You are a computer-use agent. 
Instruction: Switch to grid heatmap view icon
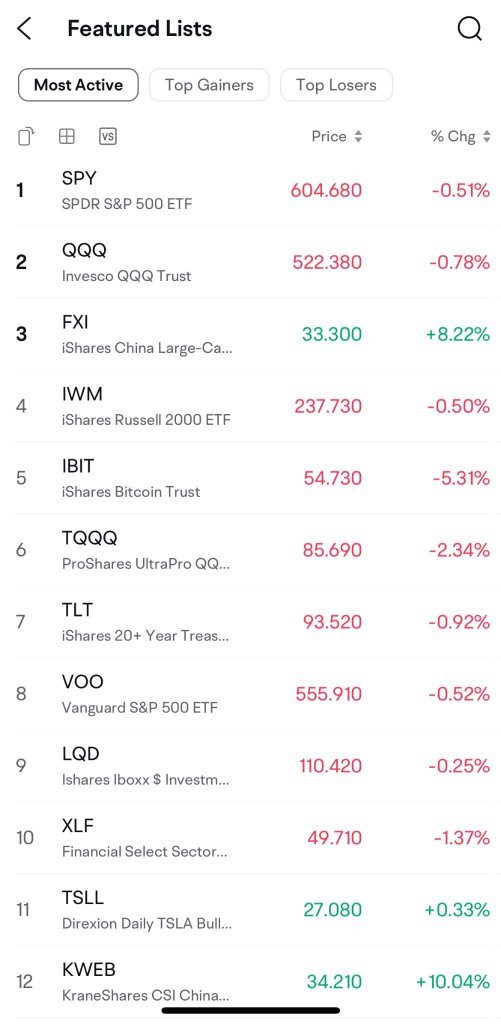click(x=67, y=136)
